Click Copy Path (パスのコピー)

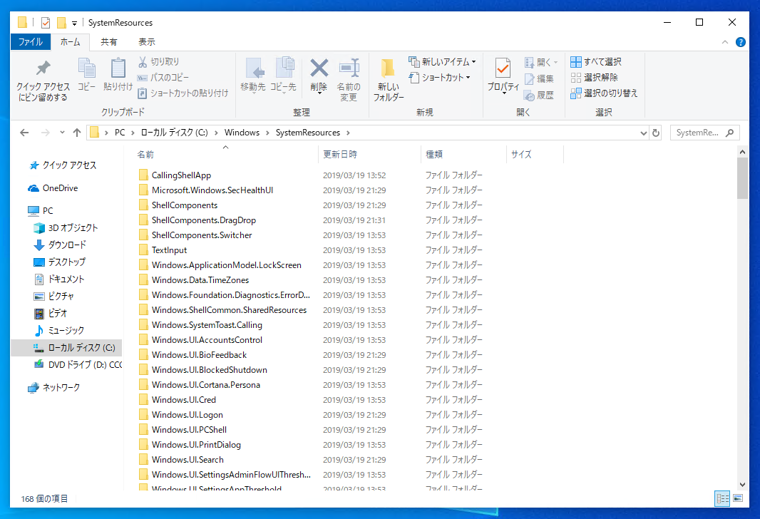click(x=163, y=77)
